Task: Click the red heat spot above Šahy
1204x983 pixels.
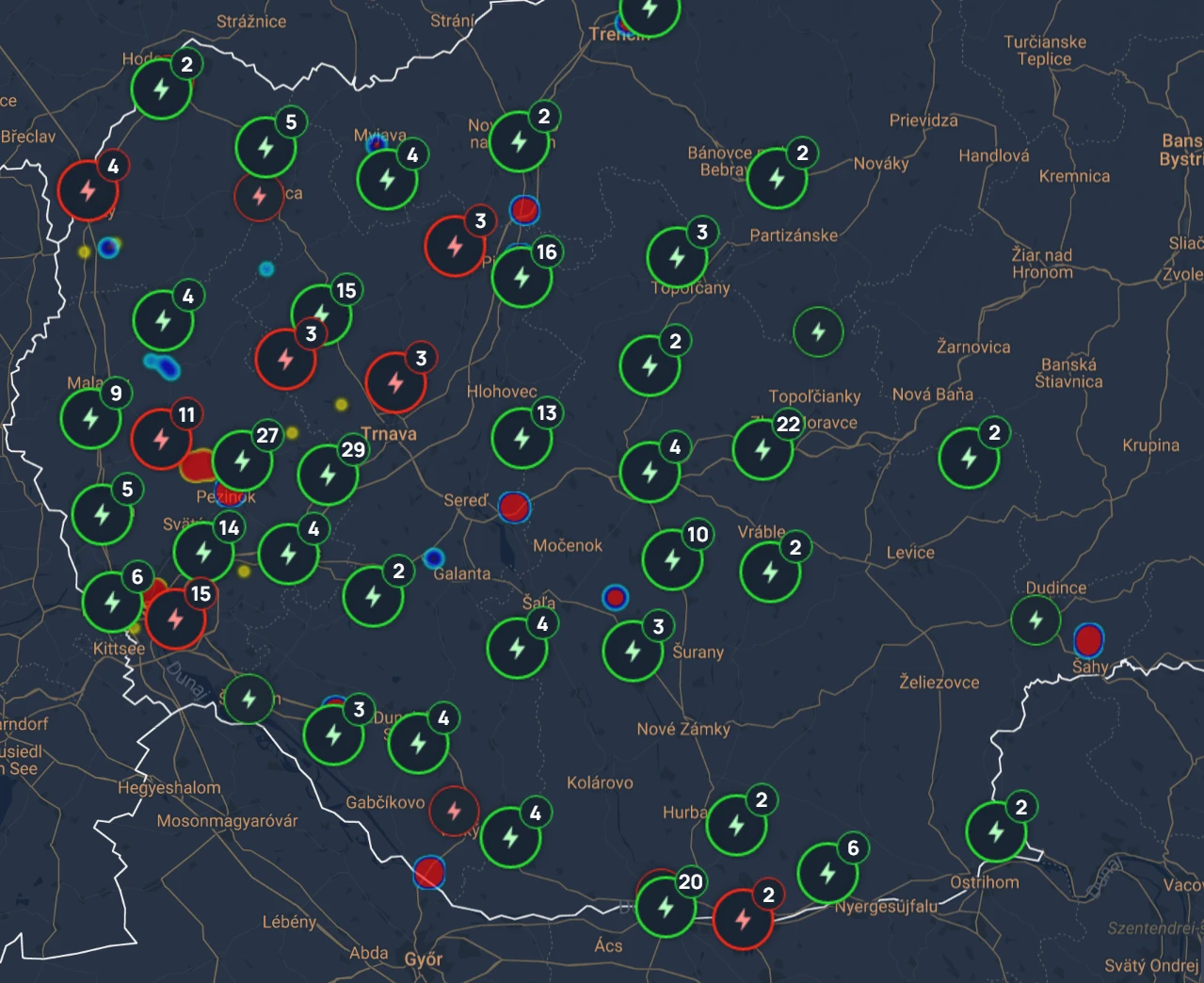Action: 1088,640
